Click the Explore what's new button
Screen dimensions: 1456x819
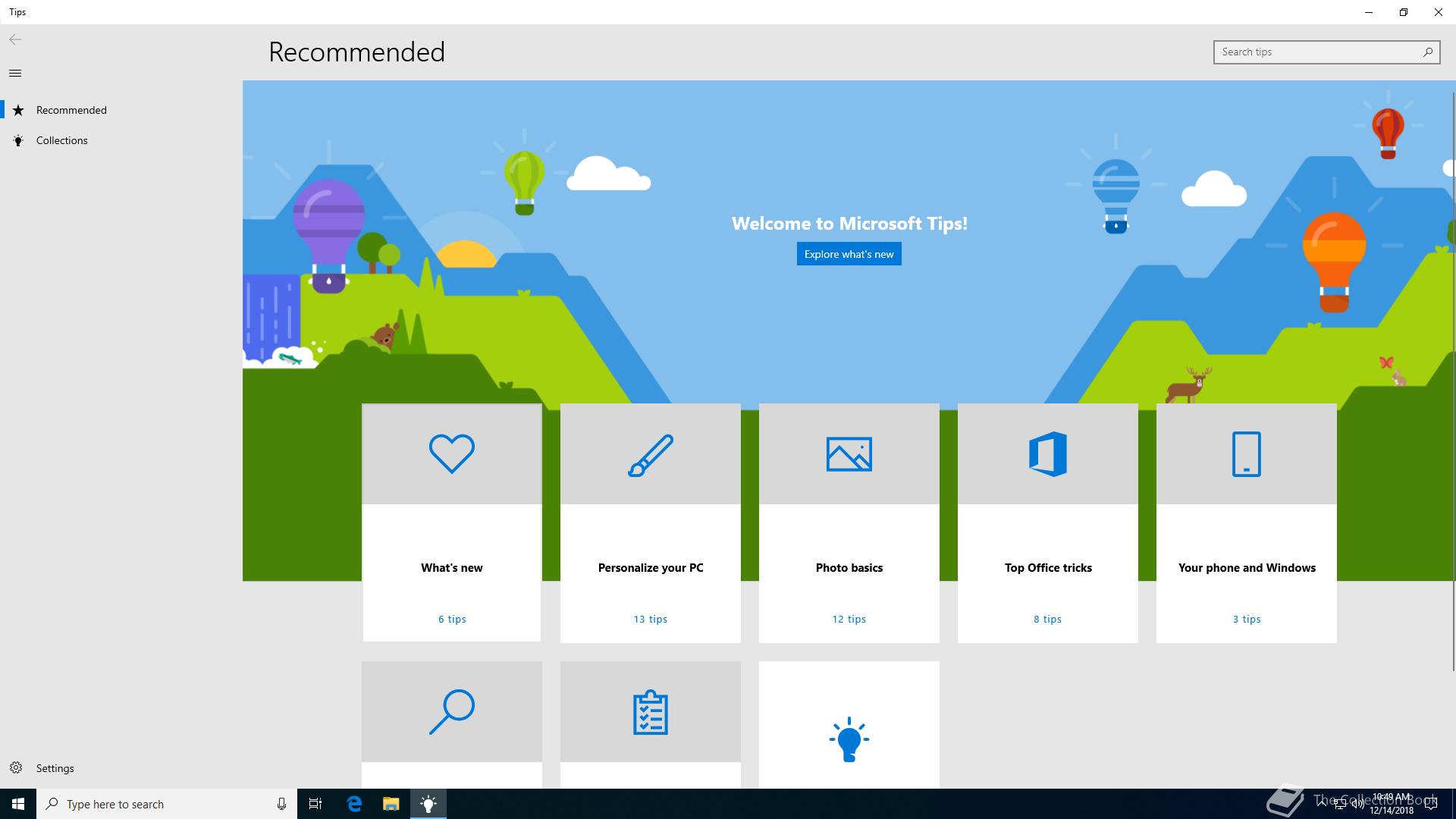coord(849,254)
